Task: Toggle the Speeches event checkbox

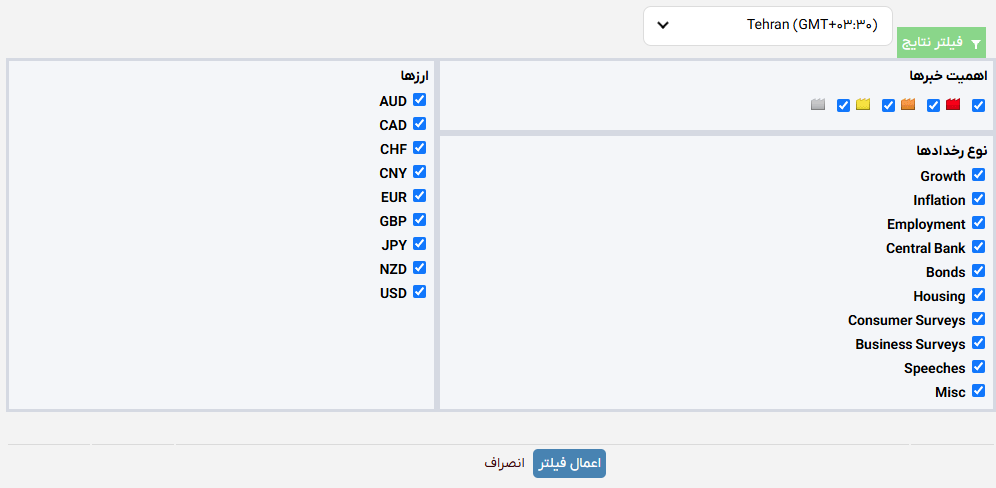Action: (x=978, y=367)
